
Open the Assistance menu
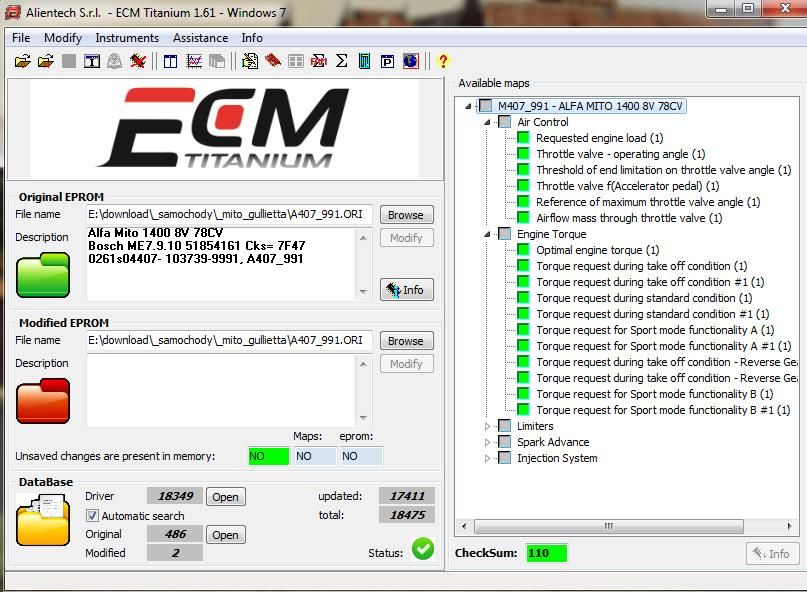pos(200,38)
